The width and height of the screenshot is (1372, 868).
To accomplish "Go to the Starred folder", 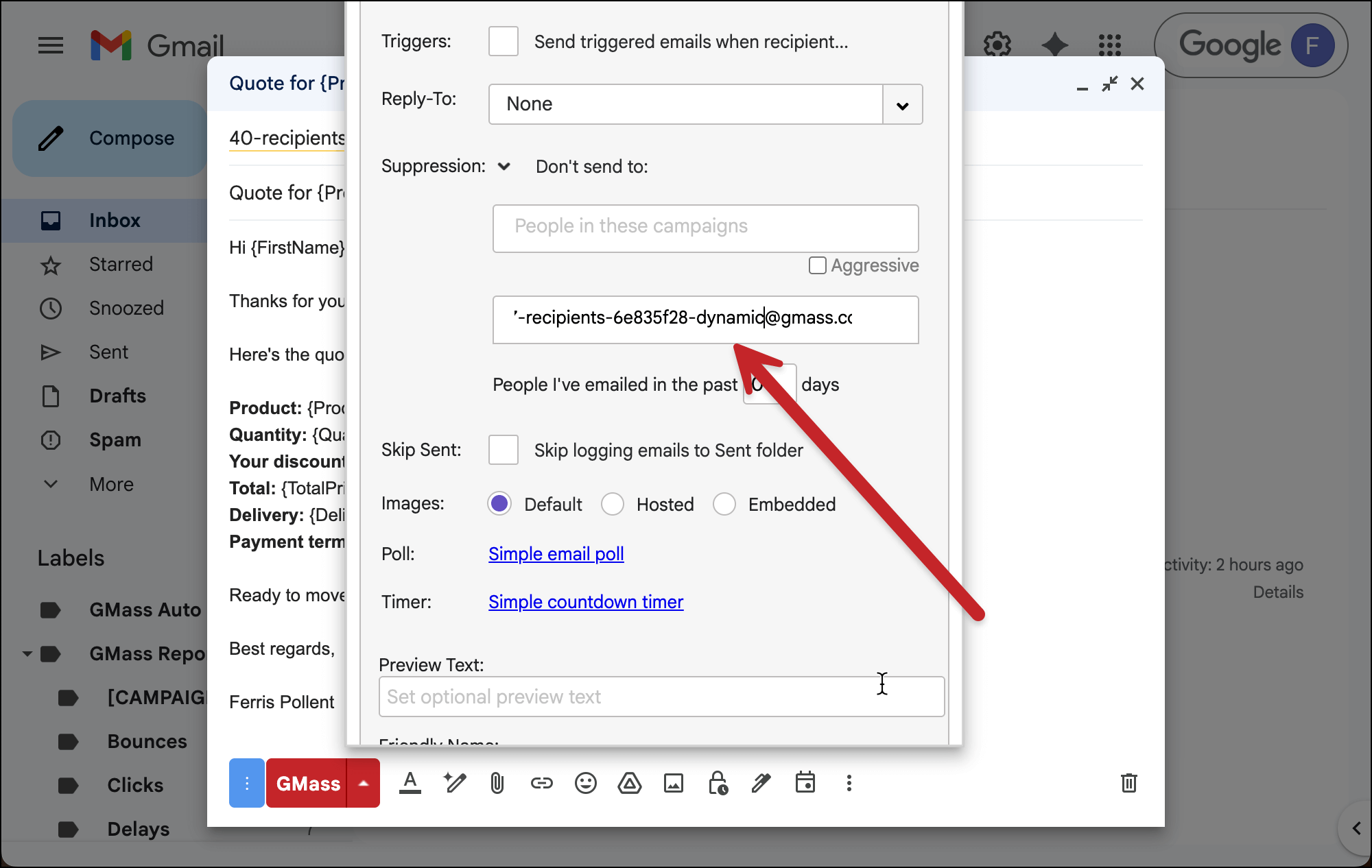I will [121, 265].
